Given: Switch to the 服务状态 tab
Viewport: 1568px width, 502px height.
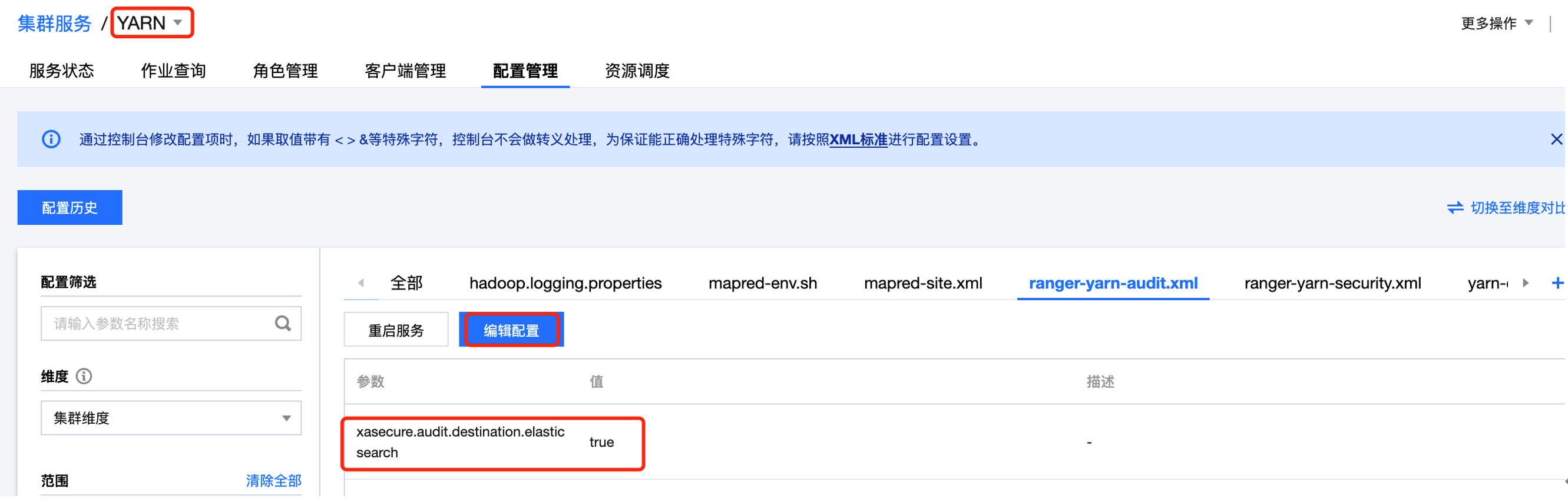Looking at the screenshot, I should click(x=61, y=71).
